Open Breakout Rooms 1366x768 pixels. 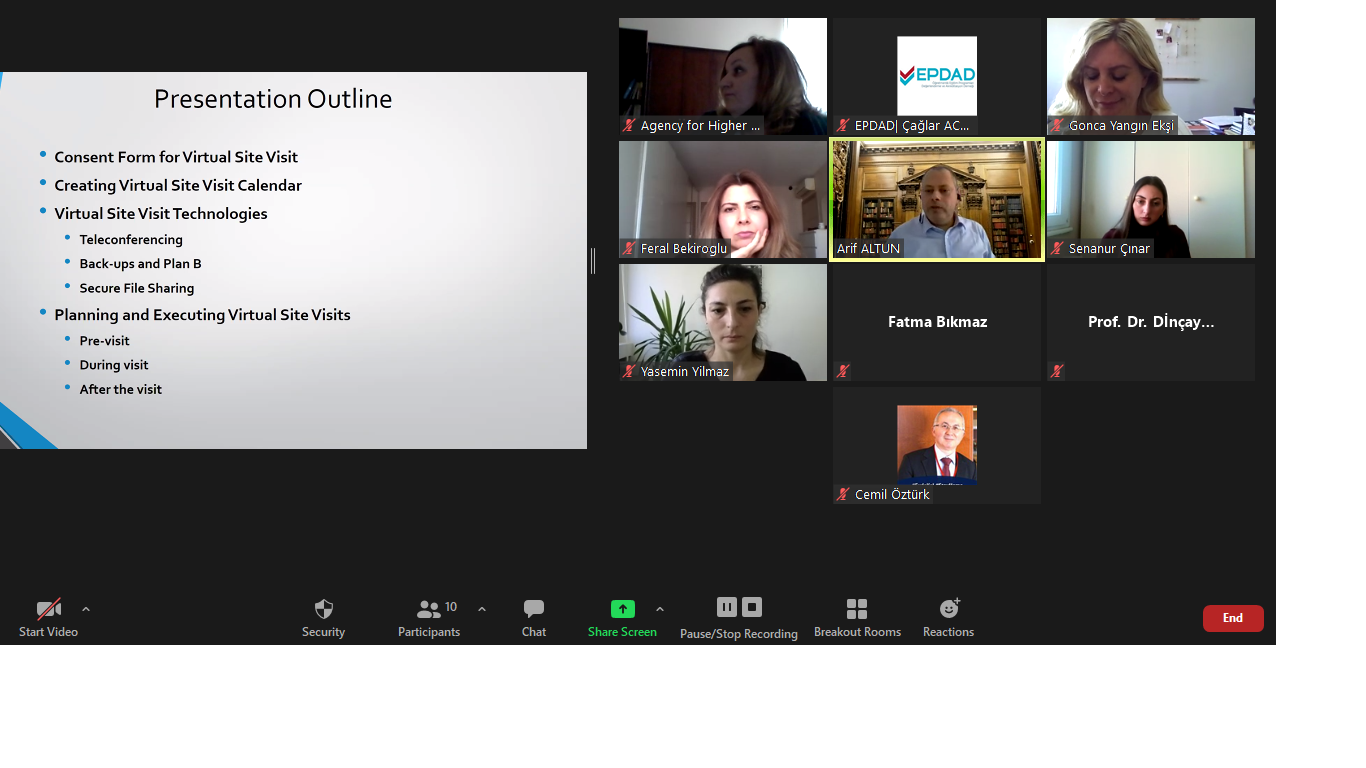pos(857,609)
